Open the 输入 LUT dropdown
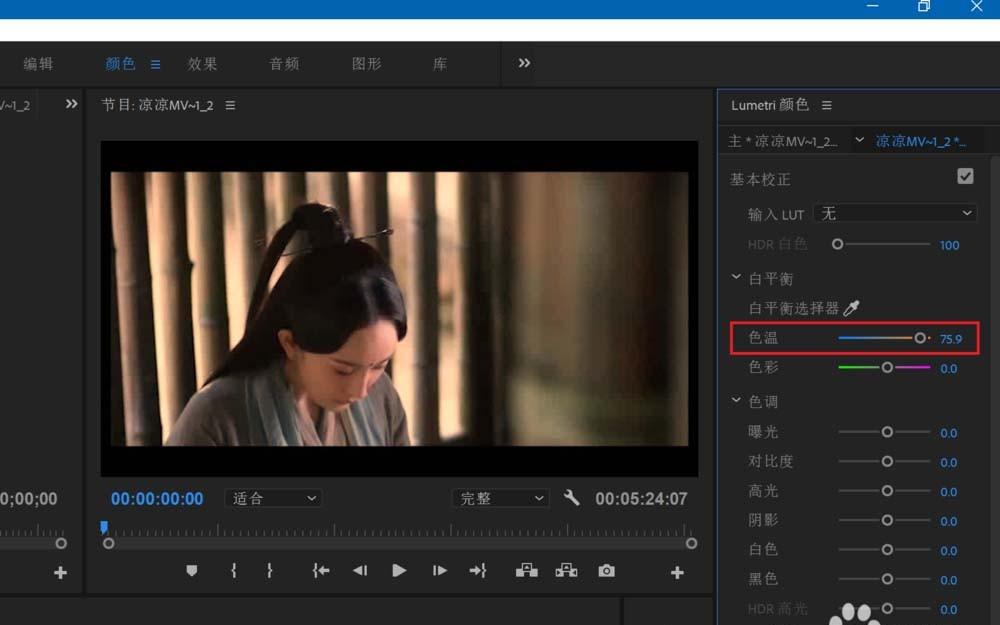Viewport: 1000px width, 625px height. (x=895, y=213)
